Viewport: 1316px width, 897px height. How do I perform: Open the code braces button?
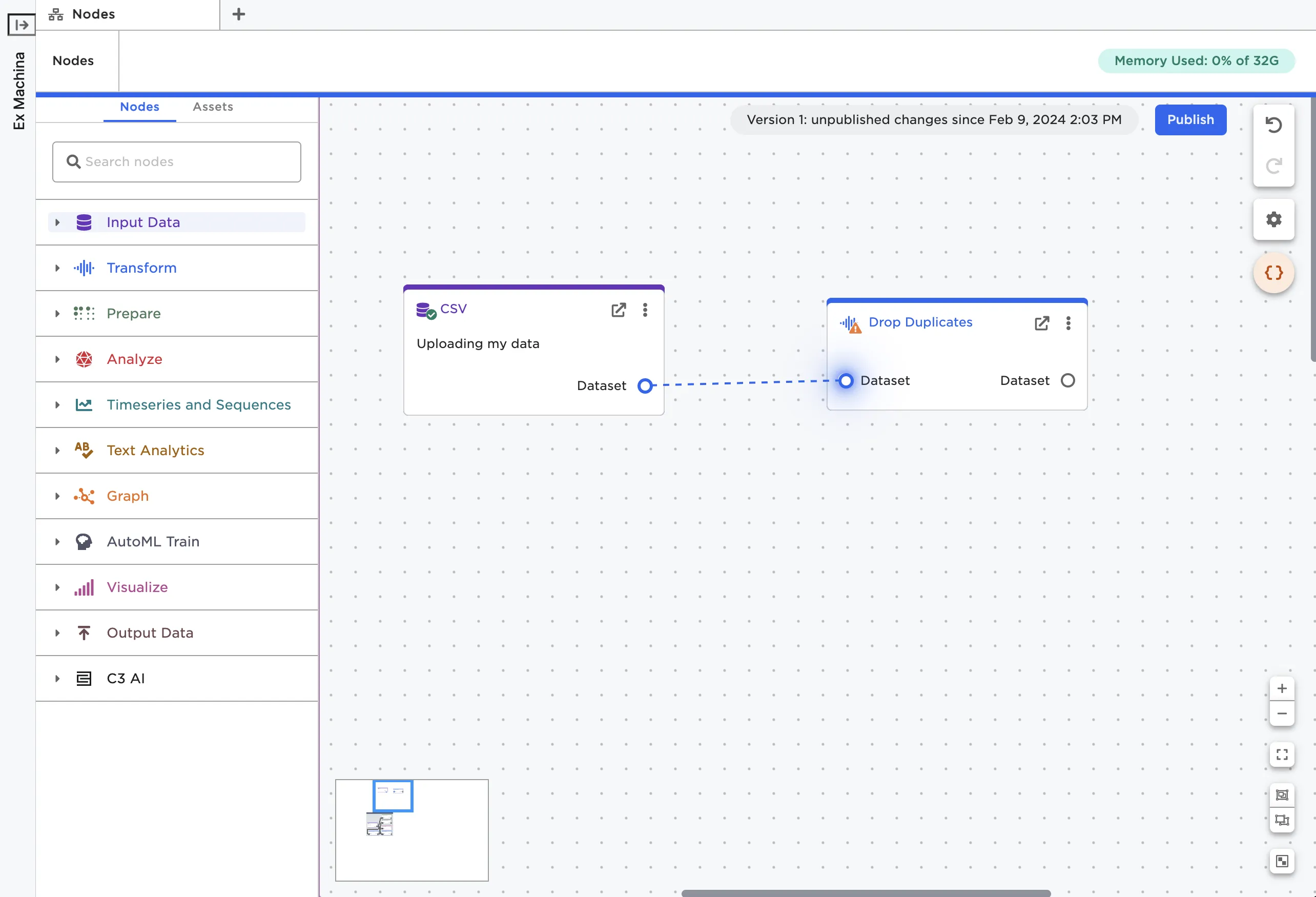point(1273,273)
